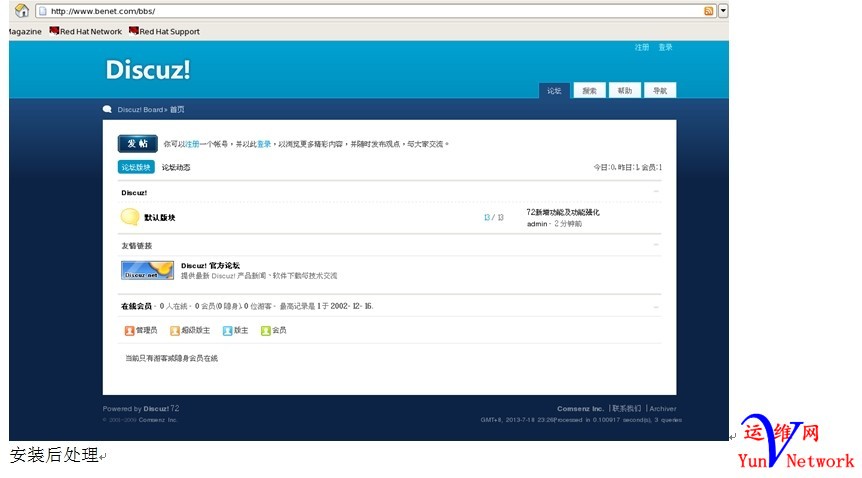This screenshot has width=862, height=478.
Task: Click the 会员 legend icon
Action: tap(266, 331)
